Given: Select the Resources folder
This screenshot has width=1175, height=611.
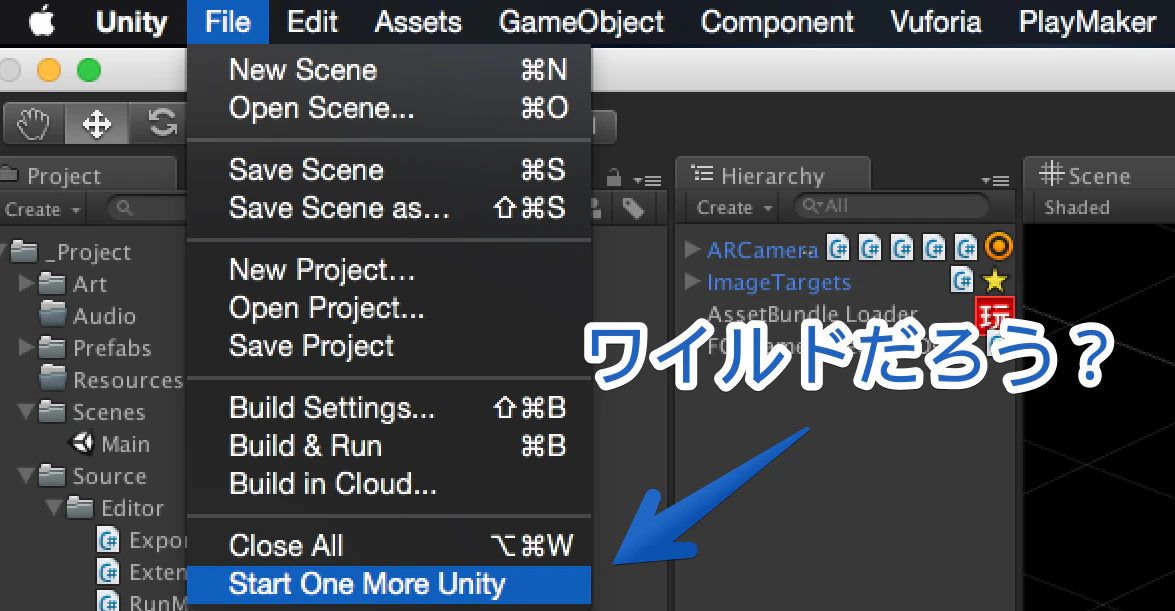Looking at the screenshot, I should (x=127, y=380).
